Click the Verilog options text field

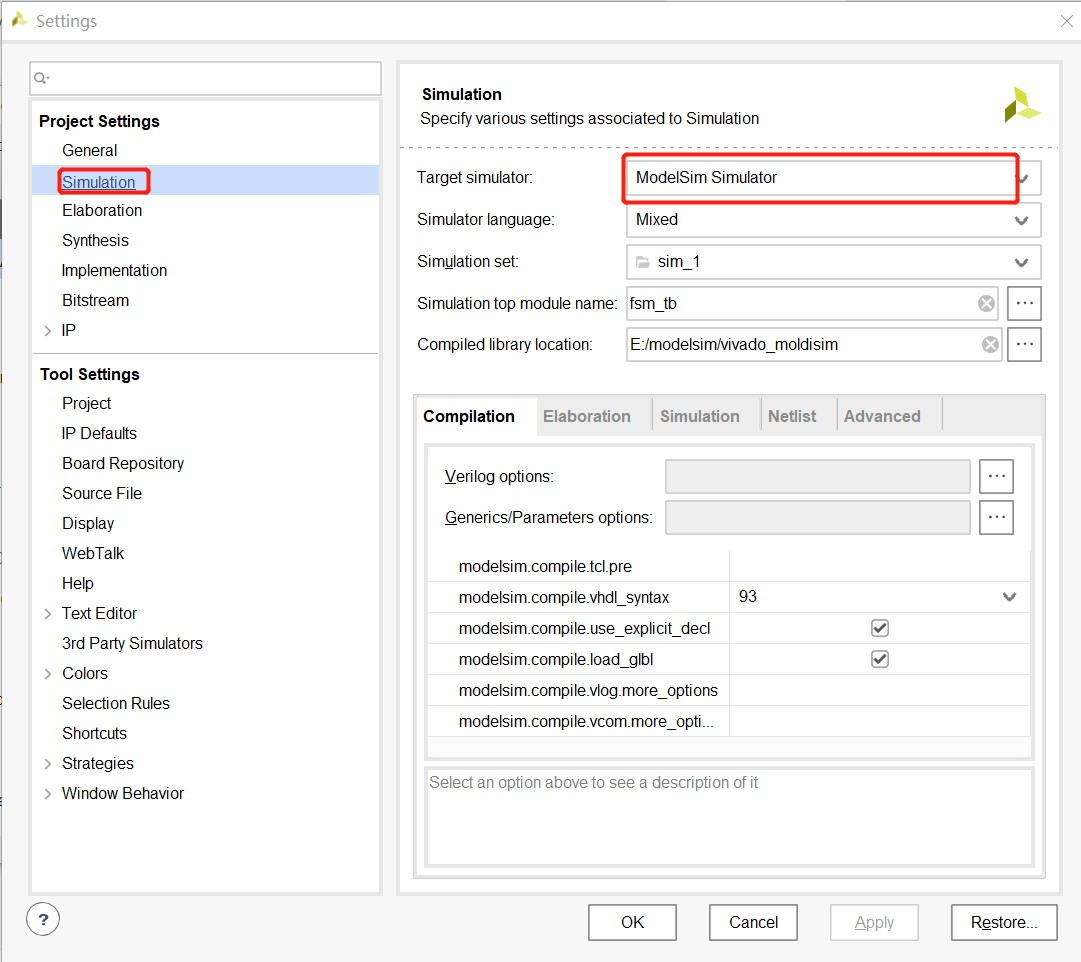tap(817, 476)
